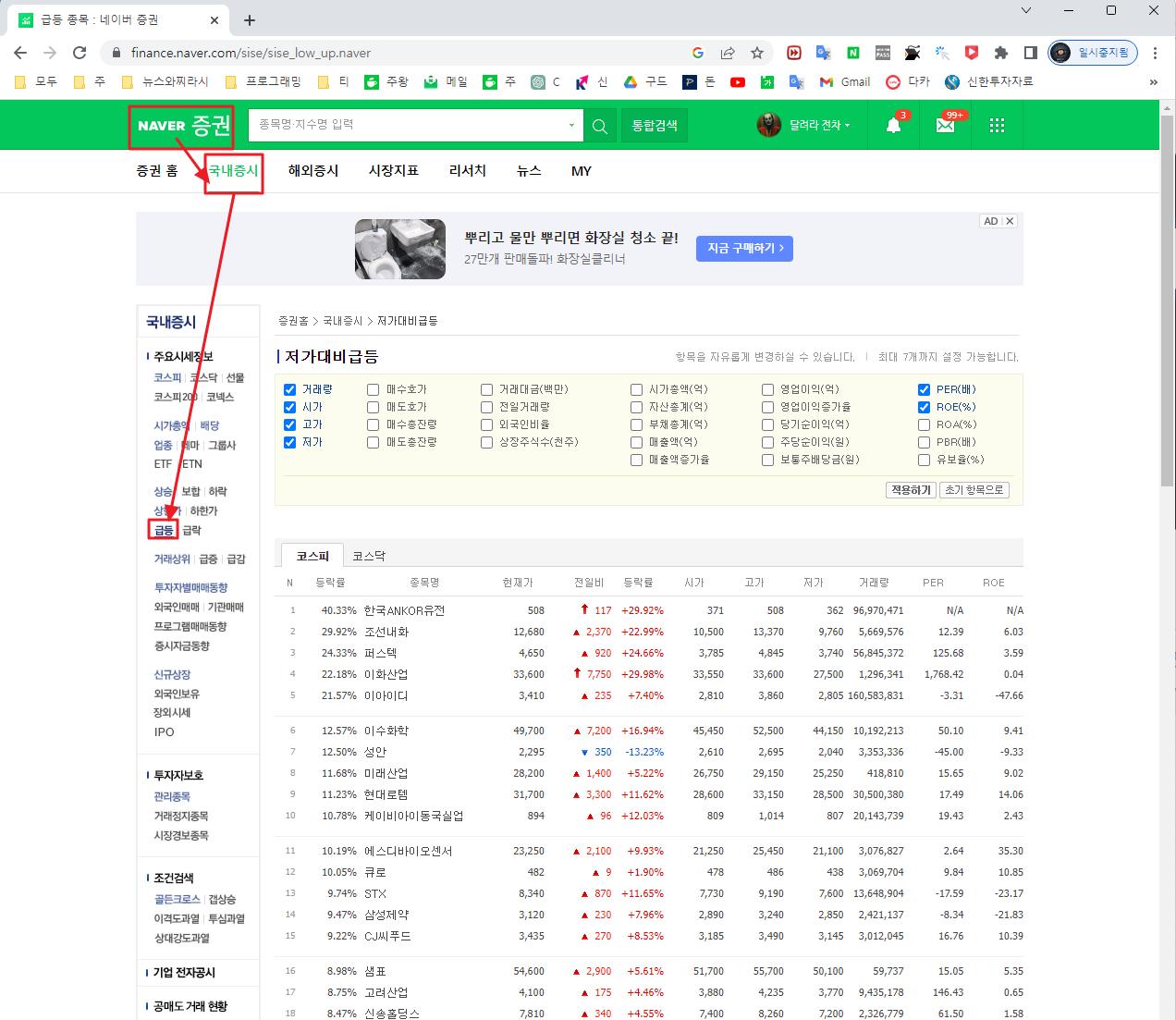Select the 코스피 tab

[312, 556]
